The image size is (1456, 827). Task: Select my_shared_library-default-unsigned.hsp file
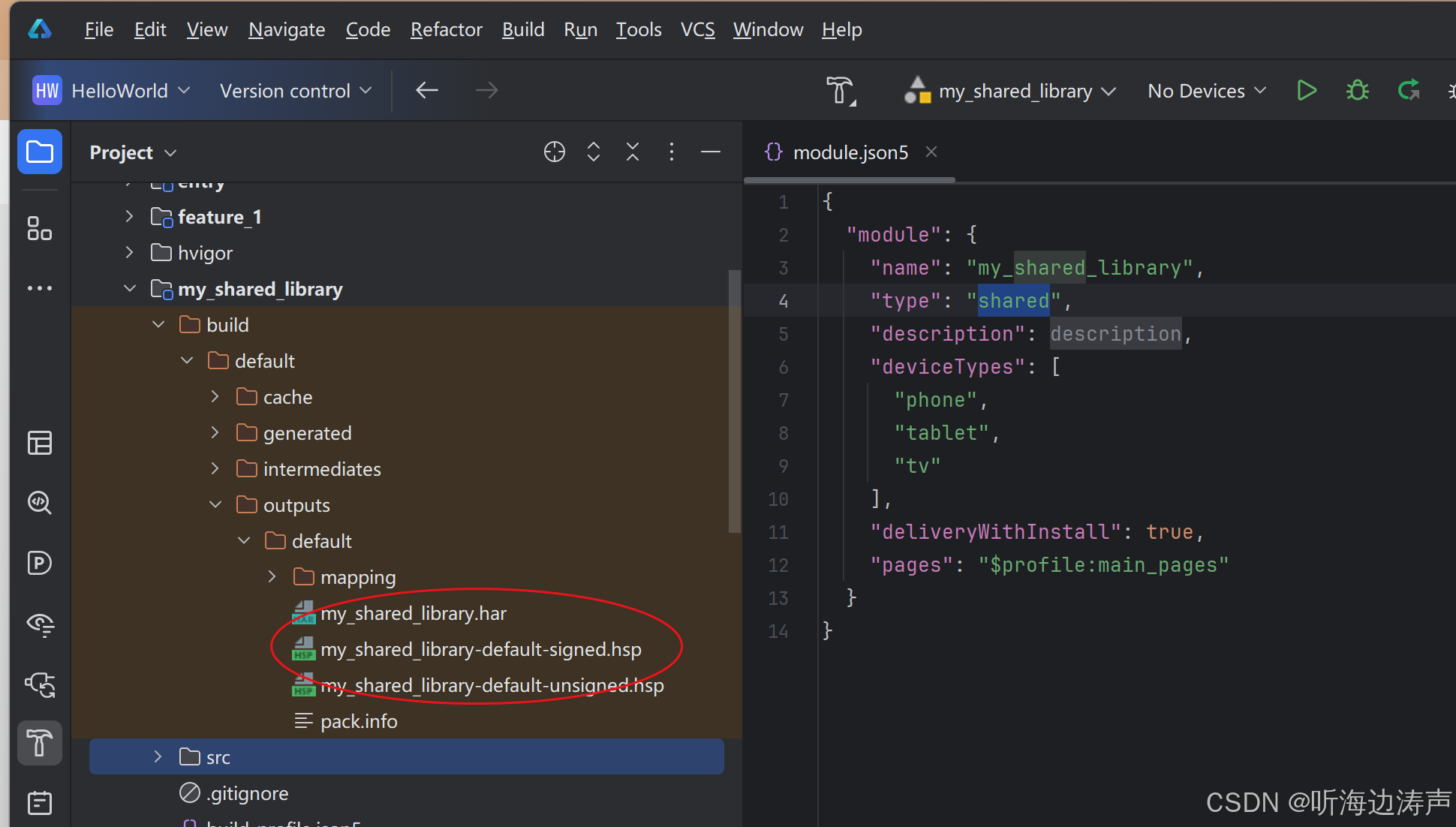point(492,685)
